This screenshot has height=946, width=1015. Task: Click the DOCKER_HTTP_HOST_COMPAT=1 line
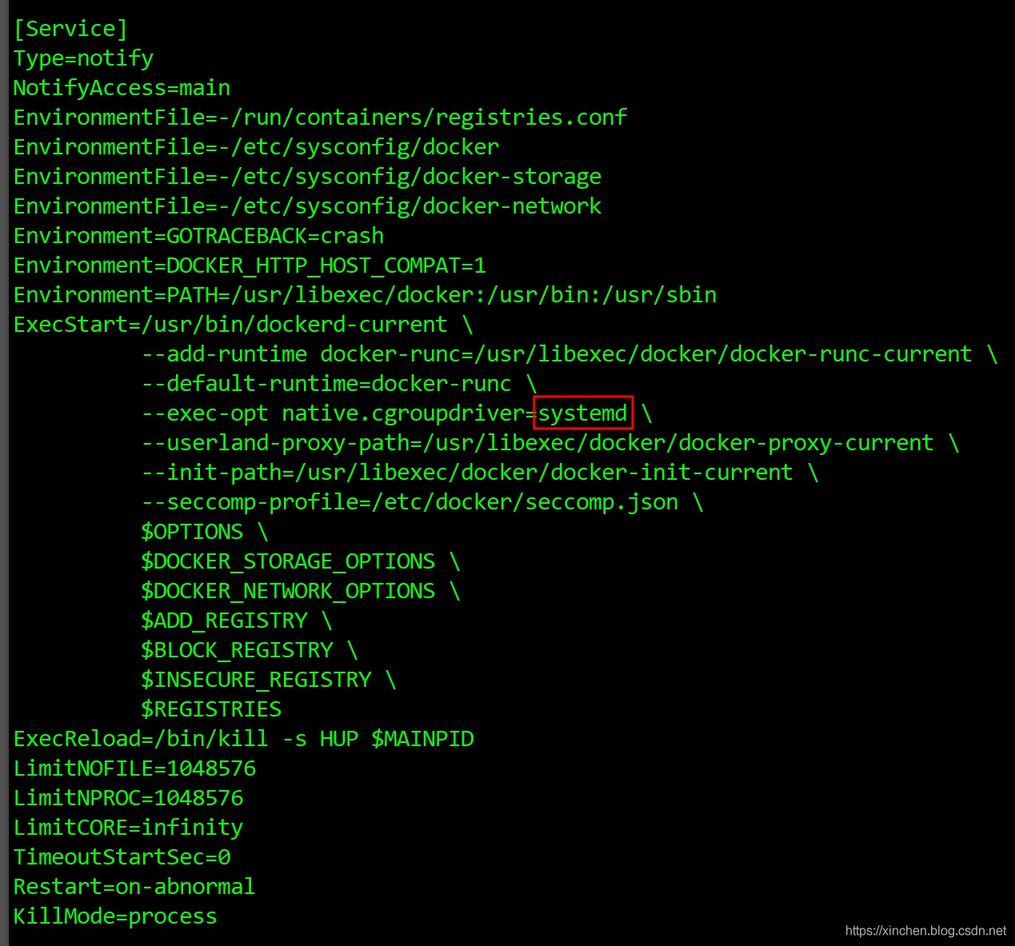[x=250, y=265]
